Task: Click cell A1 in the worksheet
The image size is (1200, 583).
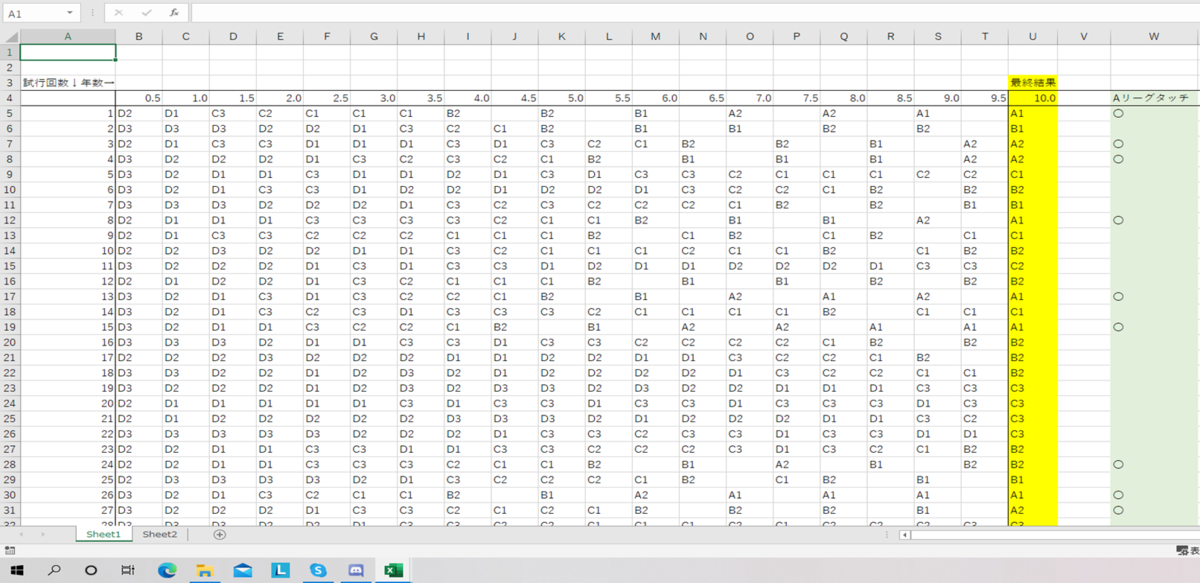Action: tap(68, 52)
